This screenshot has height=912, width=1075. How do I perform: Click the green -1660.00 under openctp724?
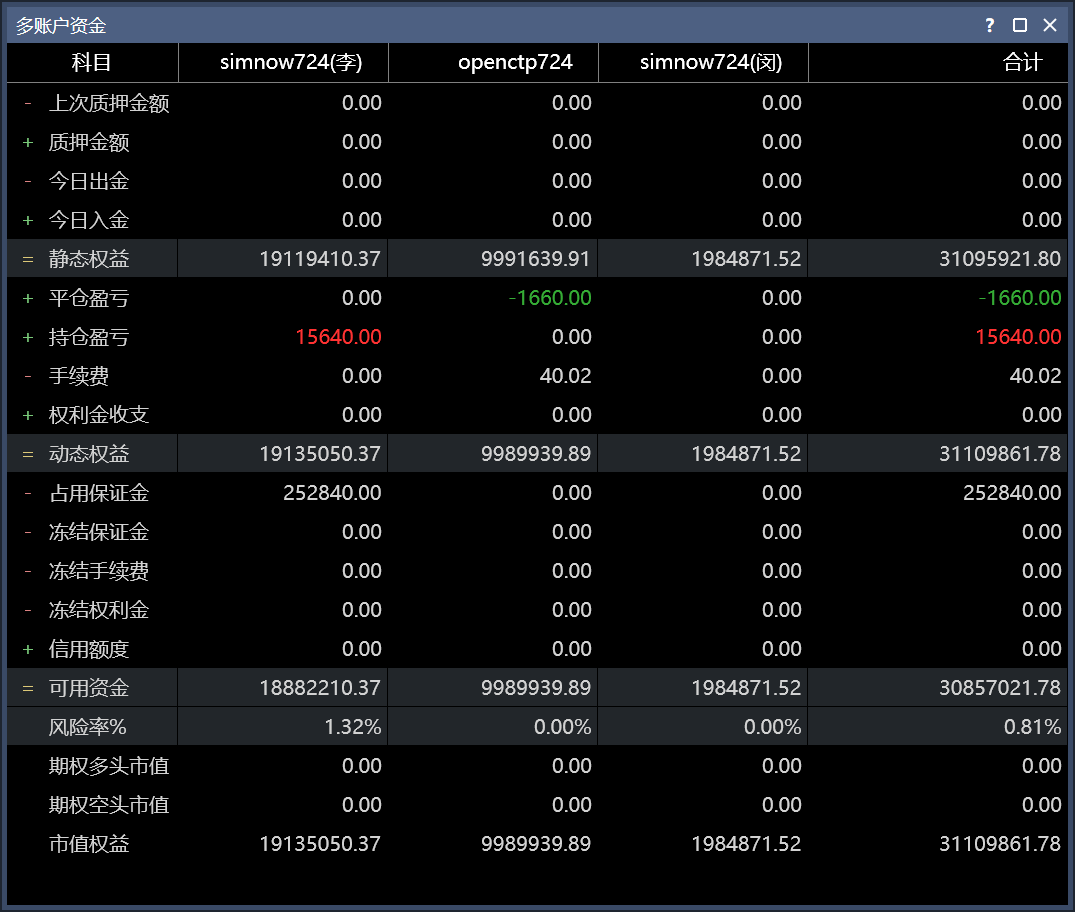tap(550, 298)
